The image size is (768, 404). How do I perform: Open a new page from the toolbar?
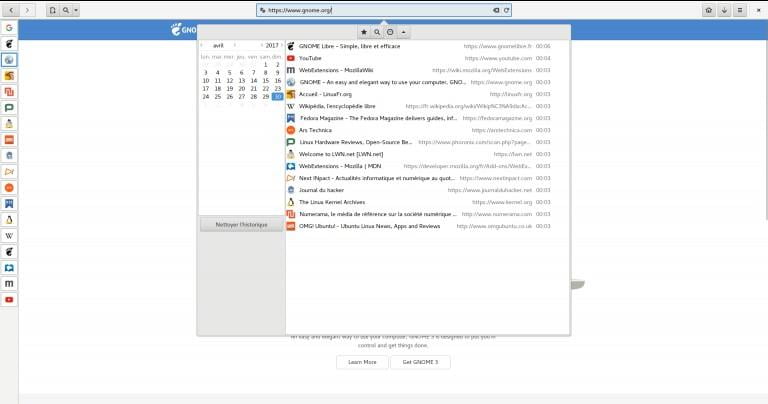(x=52, y=10)
